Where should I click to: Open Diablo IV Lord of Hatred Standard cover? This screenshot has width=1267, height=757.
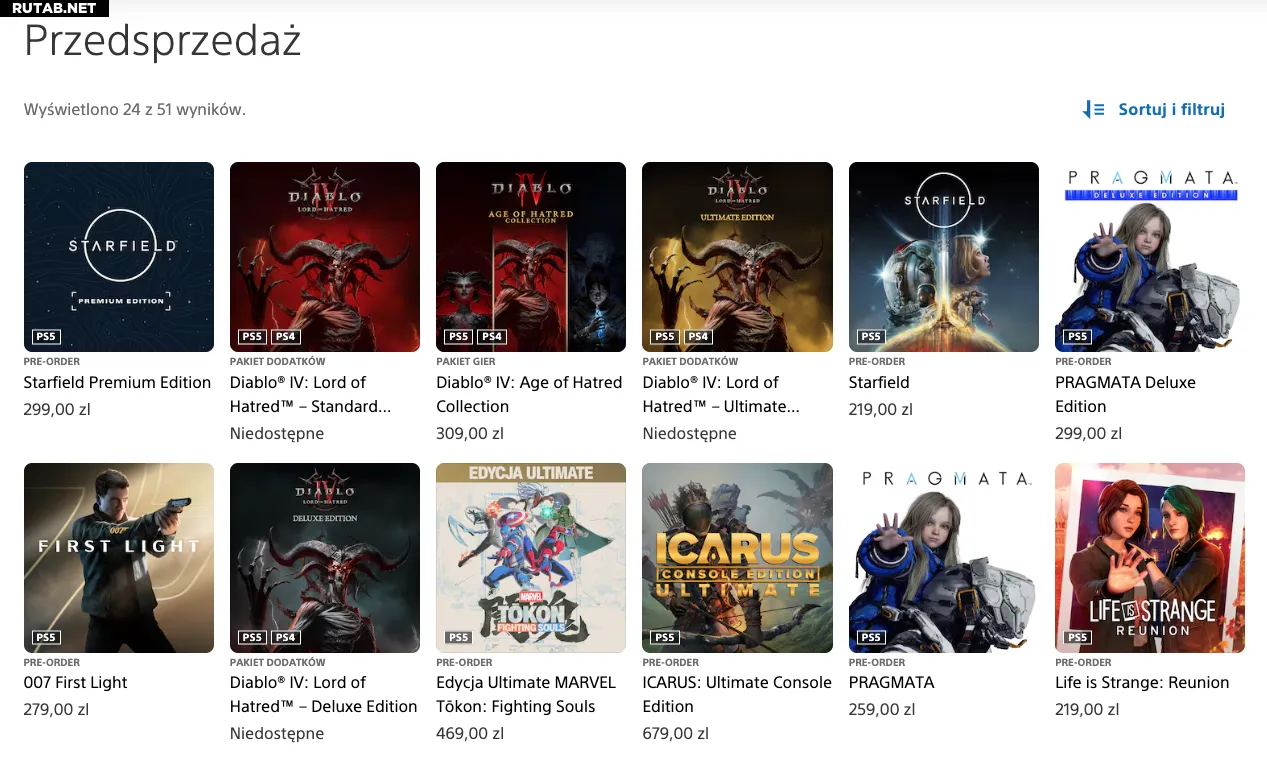325,257
